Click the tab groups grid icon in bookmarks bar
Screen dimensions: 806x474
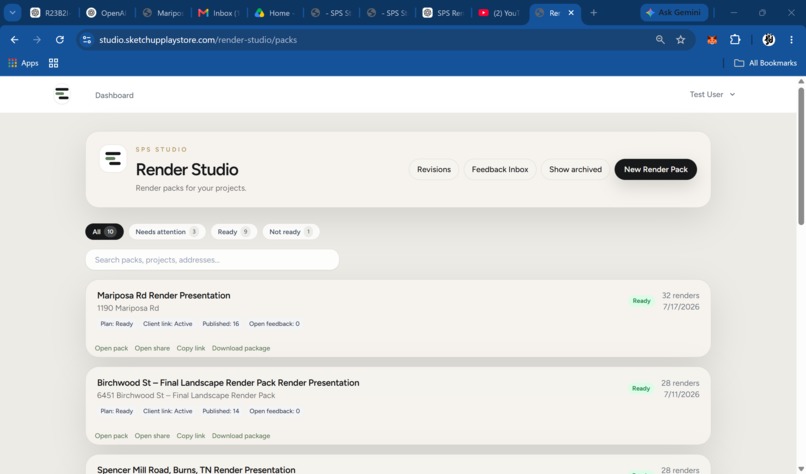pyautogui.click(x=53, y=63)
